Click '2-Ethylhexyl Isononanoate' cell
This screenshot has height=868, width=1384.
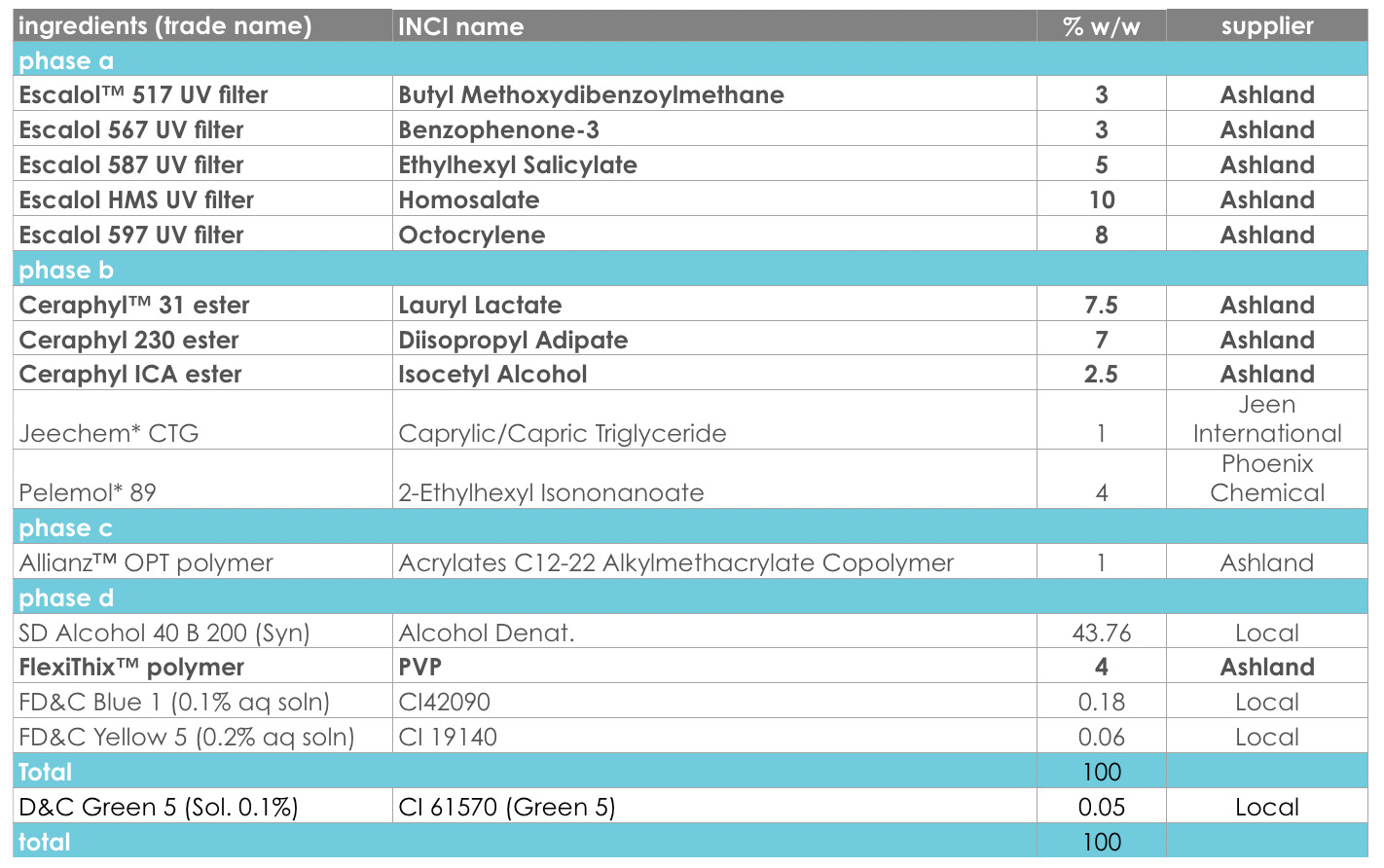pyautogui.click(x=714, y=480)
